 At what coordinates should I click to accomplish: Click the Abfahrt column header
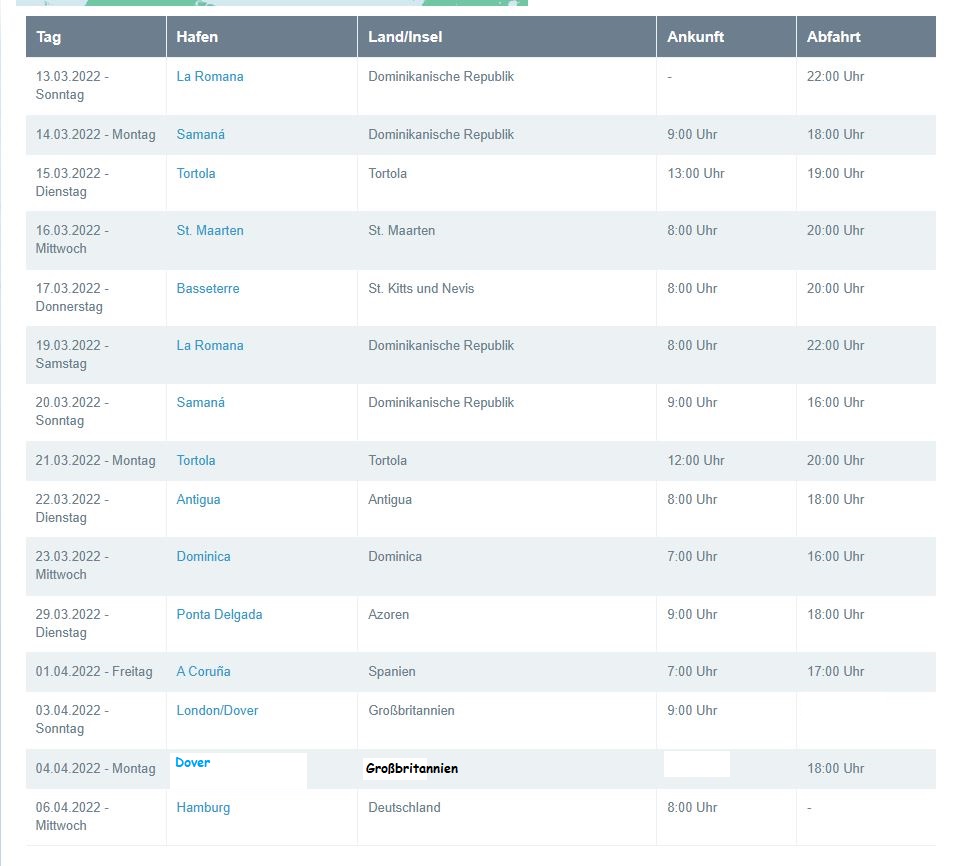[x=834, y=37]
